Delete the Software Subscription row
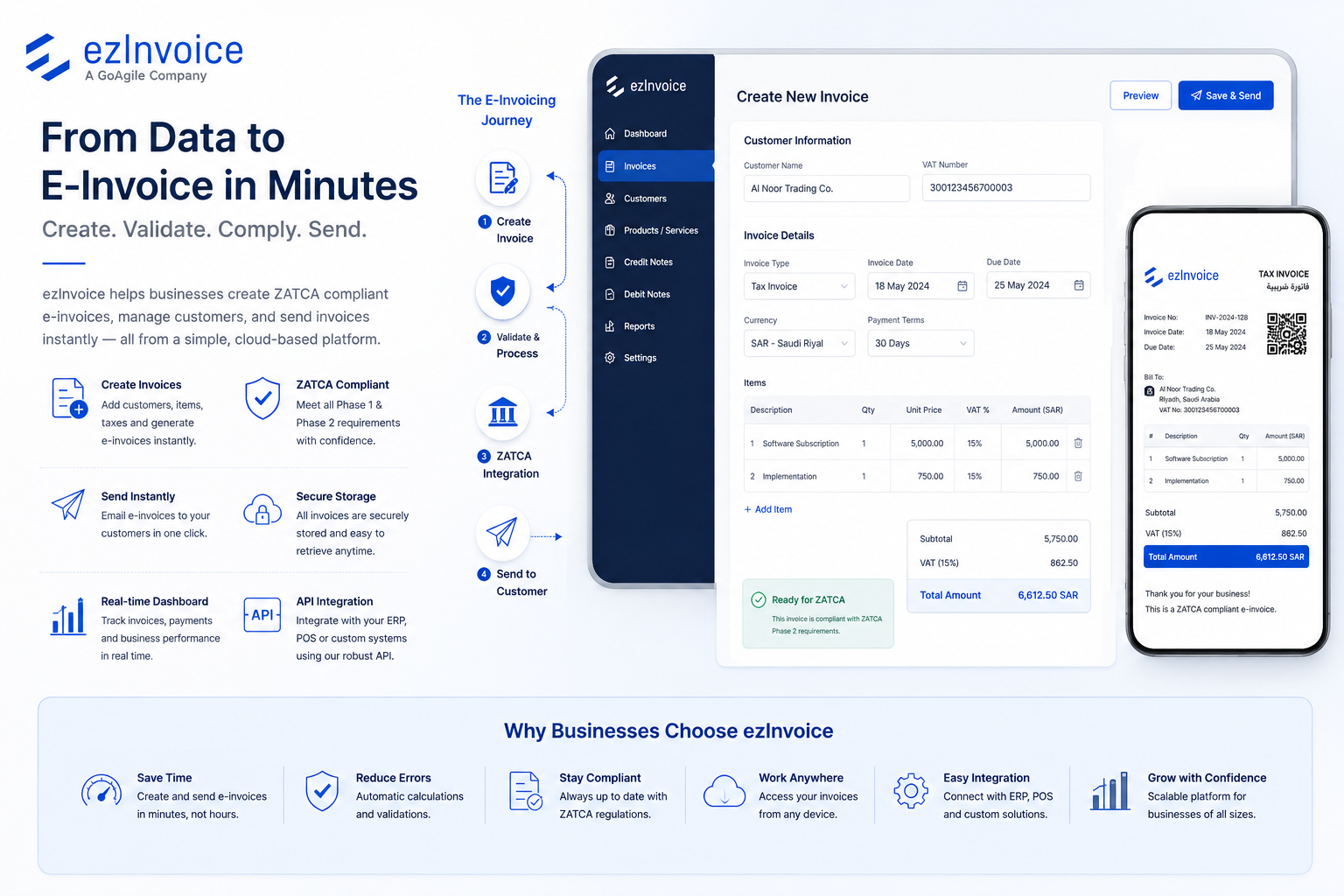 1078,444
